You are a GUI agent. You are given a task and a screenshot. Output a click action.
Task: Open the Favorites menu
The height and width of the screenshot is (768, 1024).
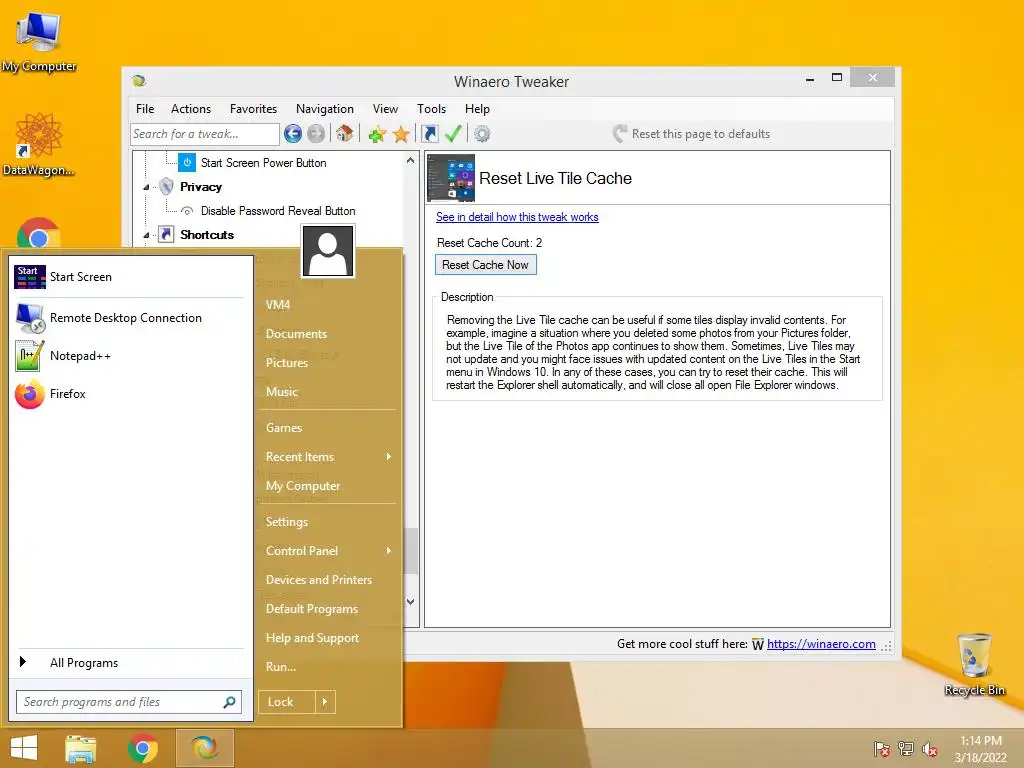coord(253,109)
